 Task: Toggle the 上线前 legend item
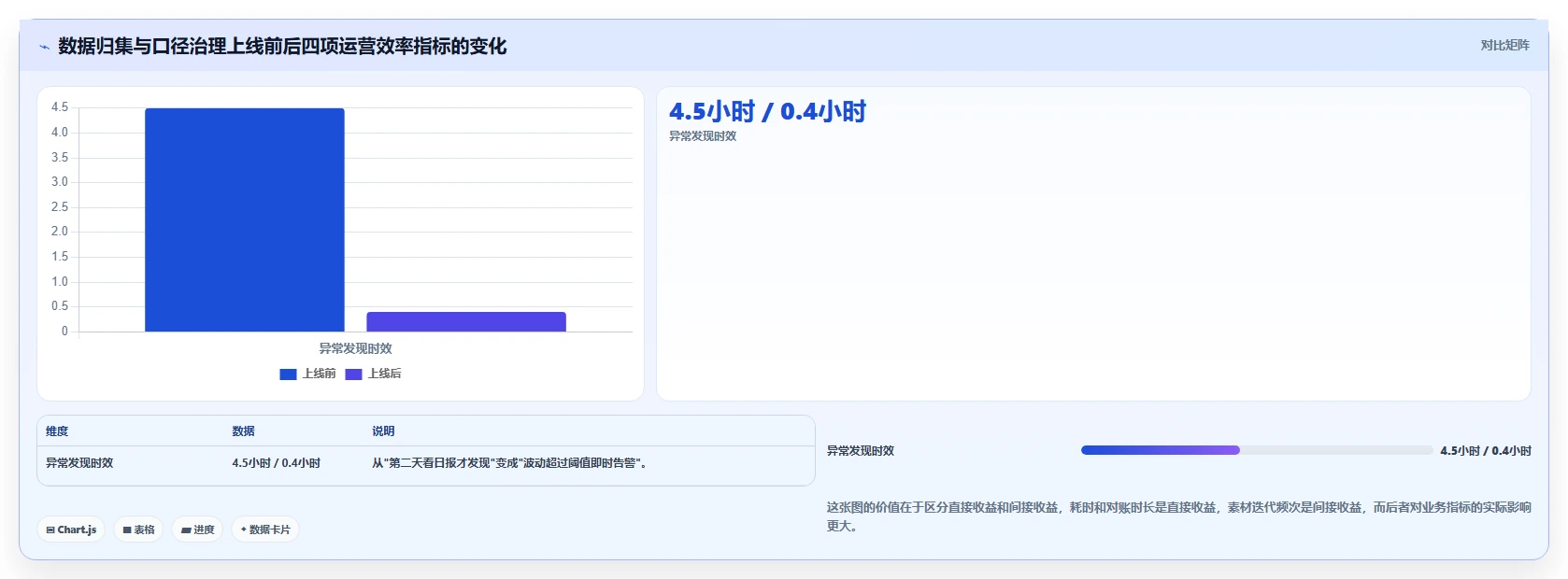point(307,374)
